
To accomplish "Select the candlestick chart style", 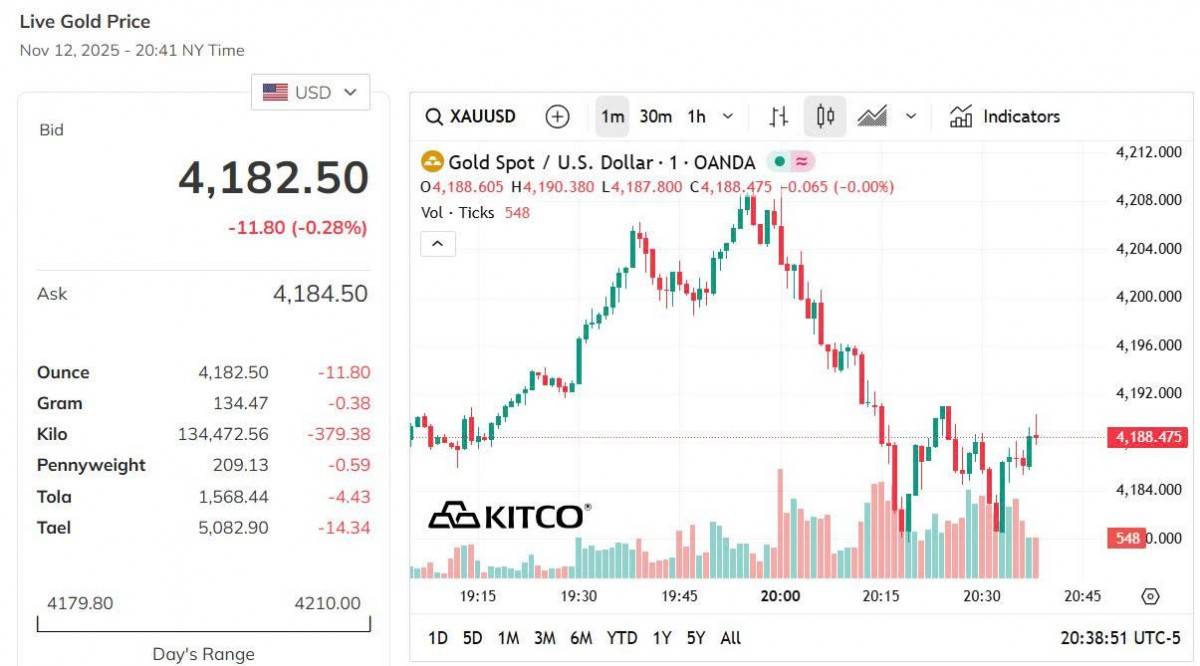I will tap(823, 117).
